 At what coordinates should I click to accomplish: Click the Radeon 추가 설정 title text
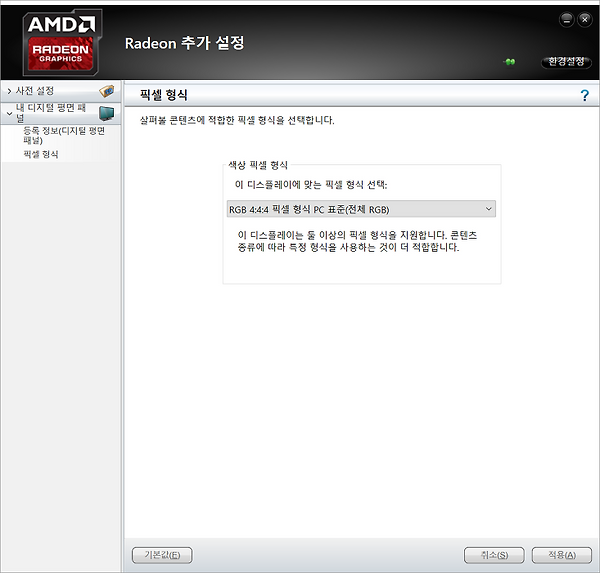coord(184,43)
